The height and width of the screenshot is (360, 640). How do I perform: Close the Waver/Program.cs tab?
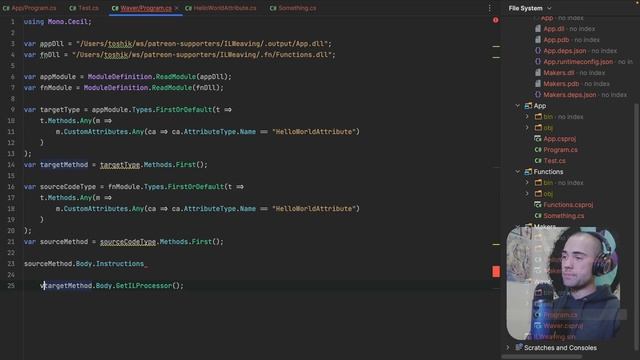point(177,8)
